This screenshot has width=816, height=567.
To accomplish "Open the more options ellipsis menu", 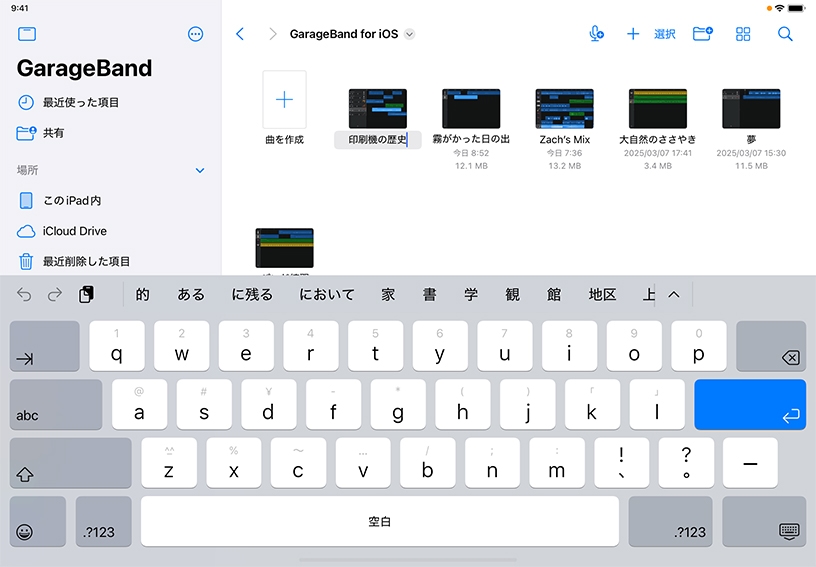I will tap(195, 34).
